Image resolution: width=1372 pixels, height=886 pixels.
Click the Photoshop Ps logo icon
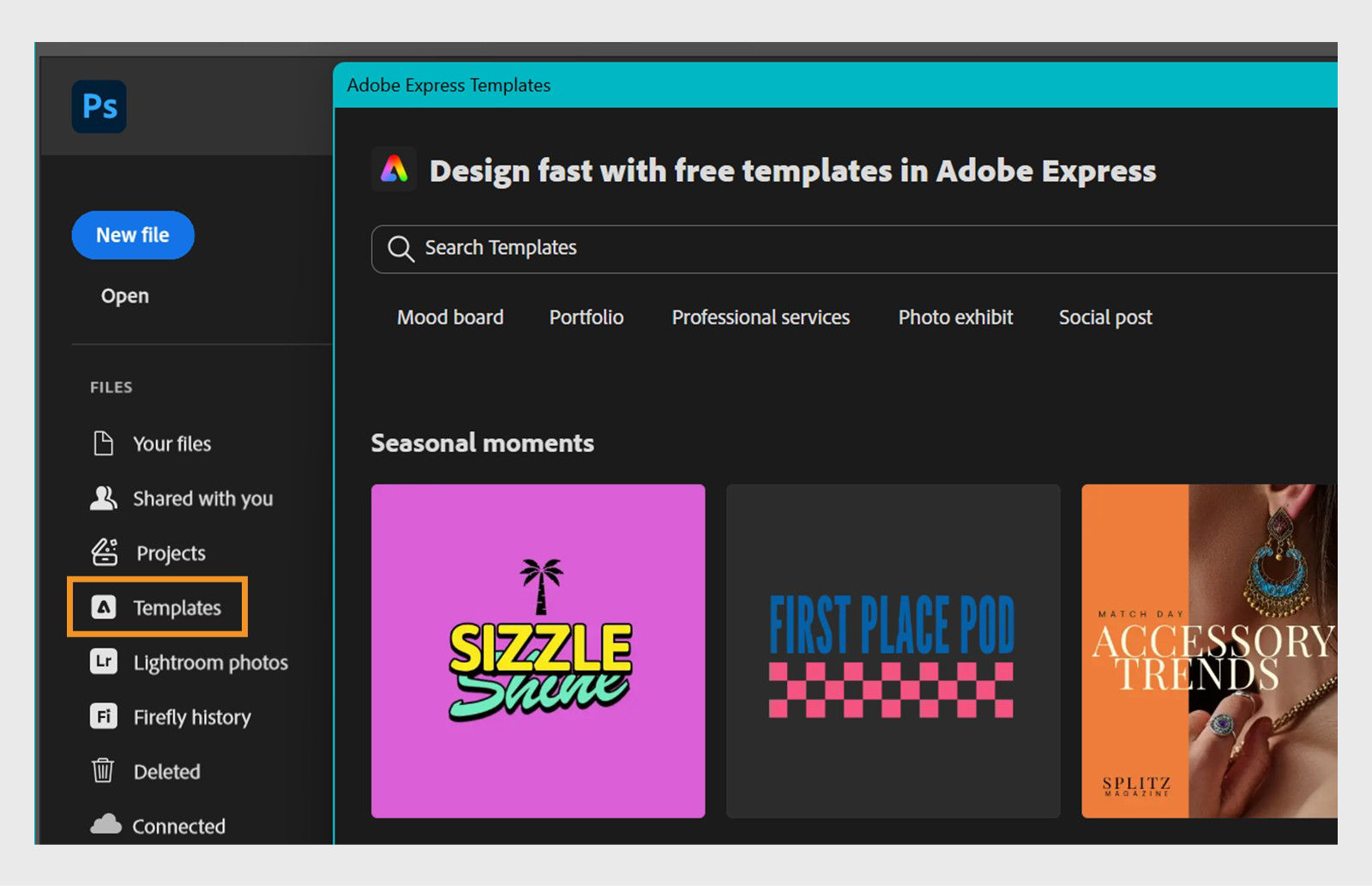[99, 106]
